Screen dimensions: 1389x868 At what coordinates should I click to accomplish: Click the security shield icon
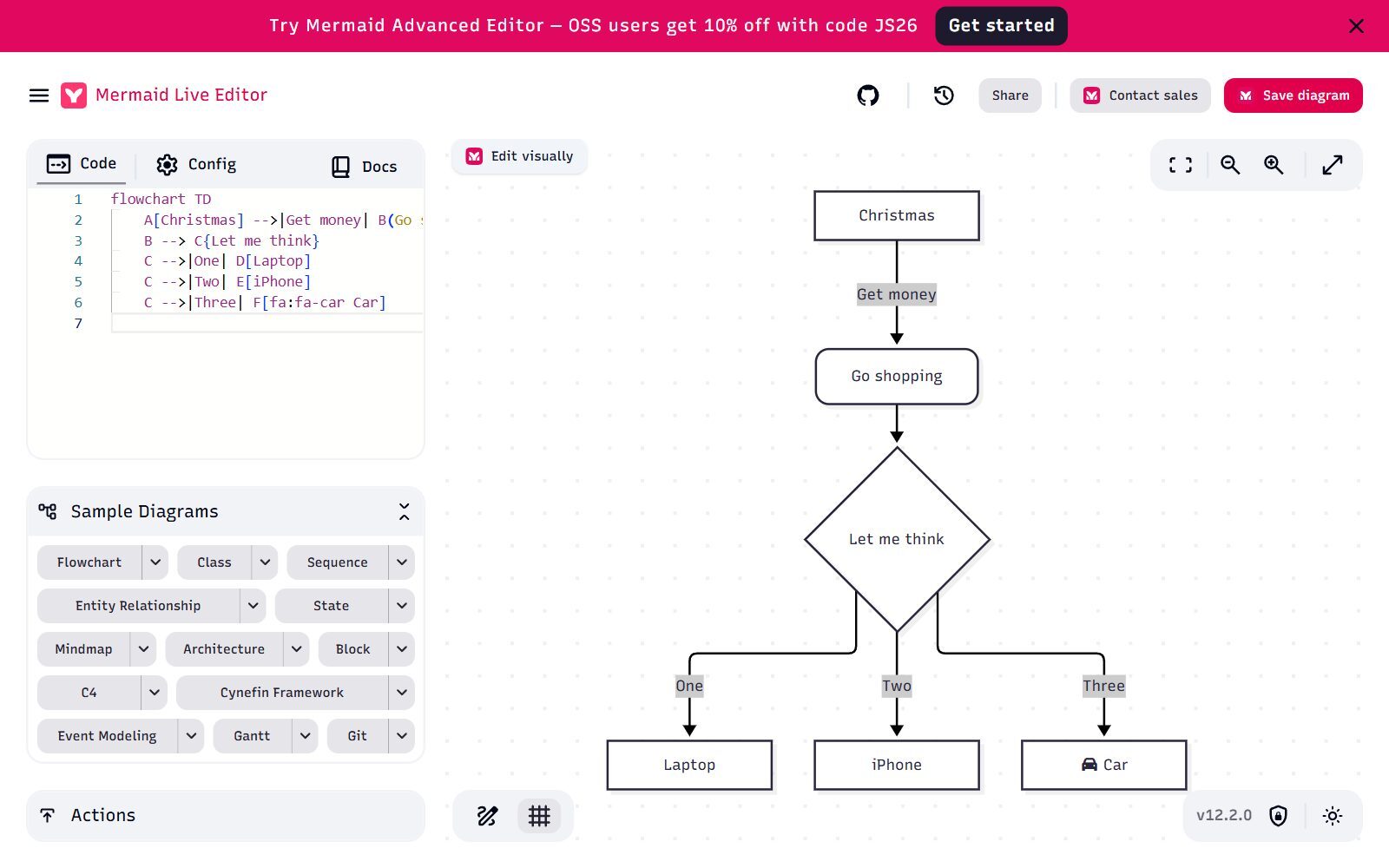(1278, 816)
